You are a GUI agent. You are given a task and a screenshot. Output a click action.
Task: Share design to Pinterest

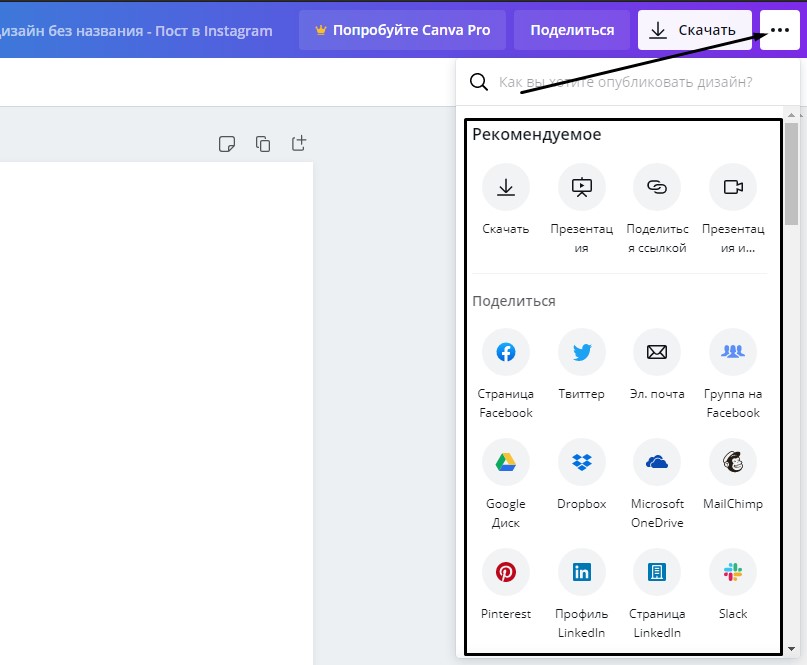tap(505, 572)
